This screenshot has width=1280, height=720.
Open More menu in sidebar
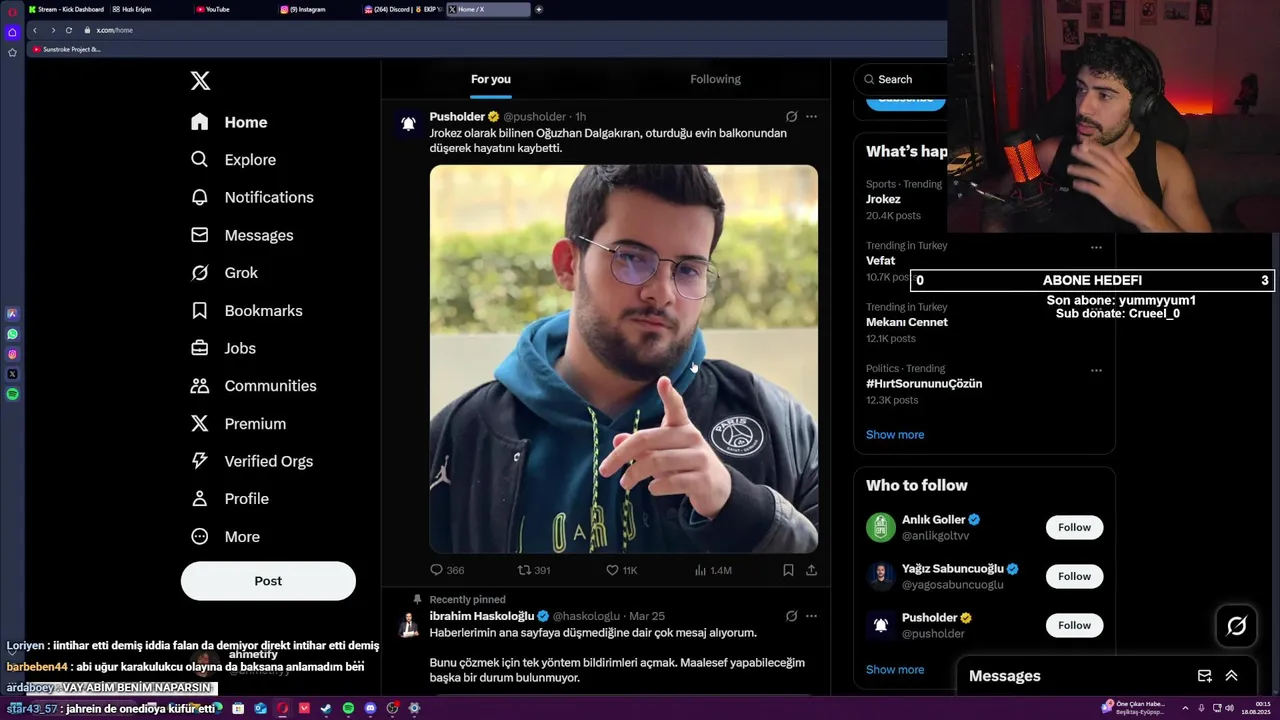[225, 537]
